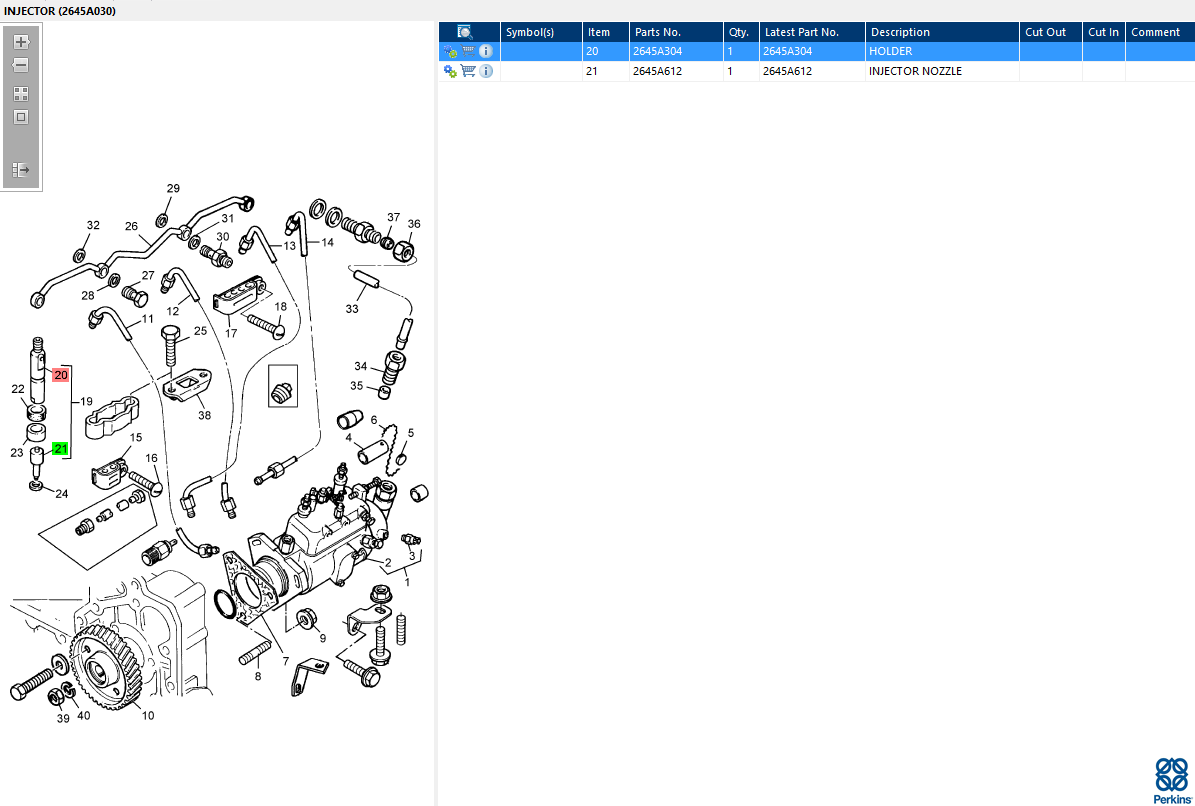Sort by the Item column header
The width and height of the screenshot is (1195, 806).
point(606,32)
